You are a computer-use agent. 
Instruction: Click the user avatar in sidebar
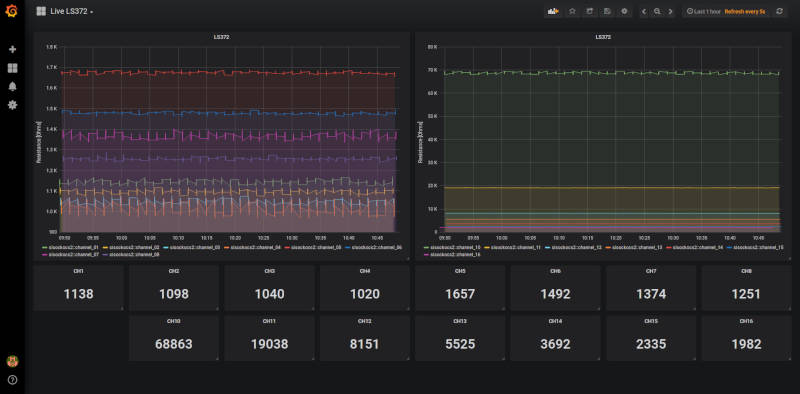(12, 361)
